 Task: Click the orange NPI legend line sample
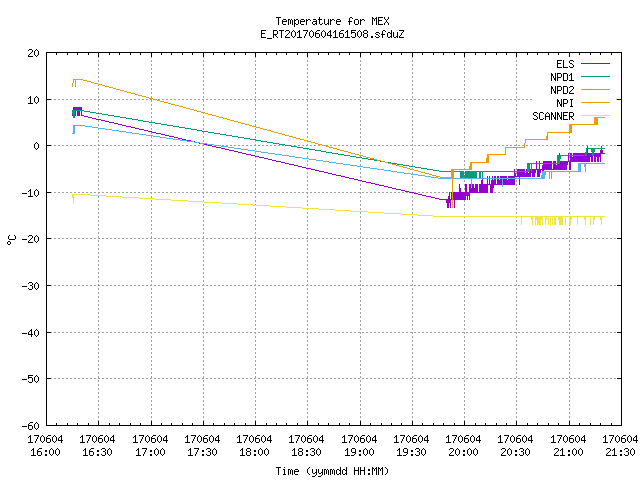(595, 102)
